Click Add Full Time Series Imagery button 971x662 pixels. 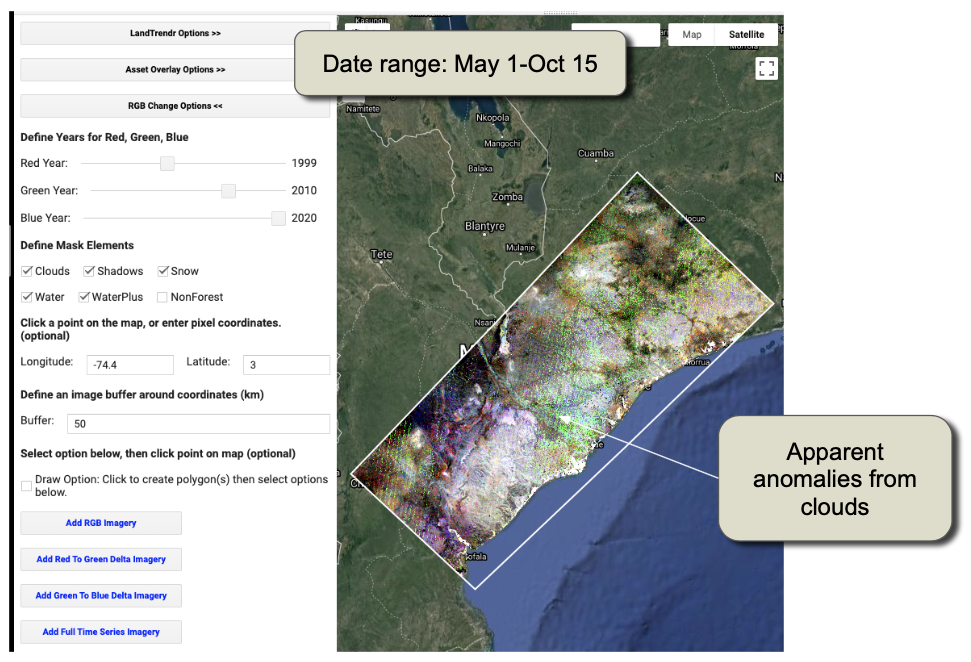tap(101, 632)
